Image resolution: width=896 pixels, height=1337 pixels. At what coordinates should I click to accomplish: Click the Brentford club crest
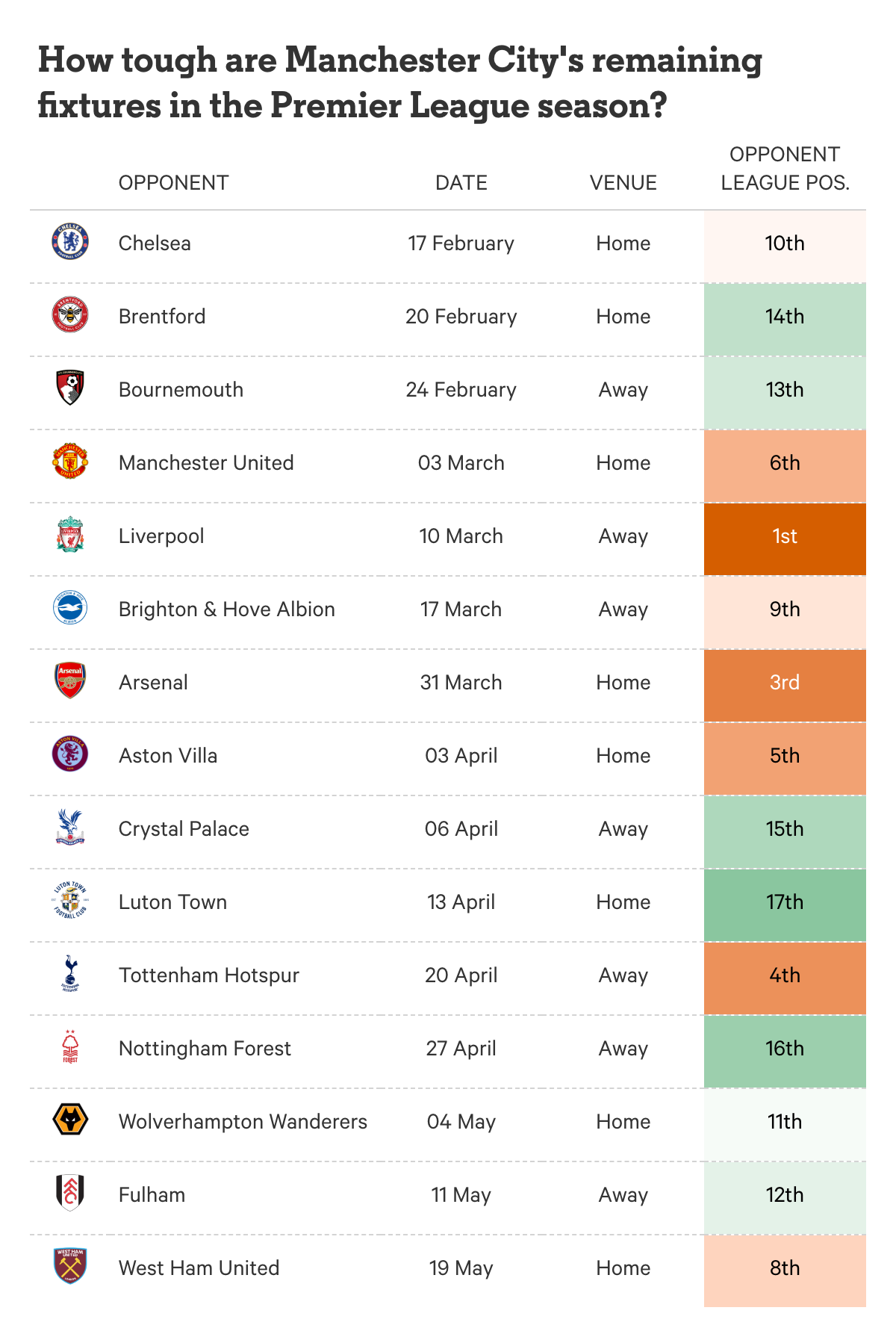pyautogui.click(x=70, y=315)
